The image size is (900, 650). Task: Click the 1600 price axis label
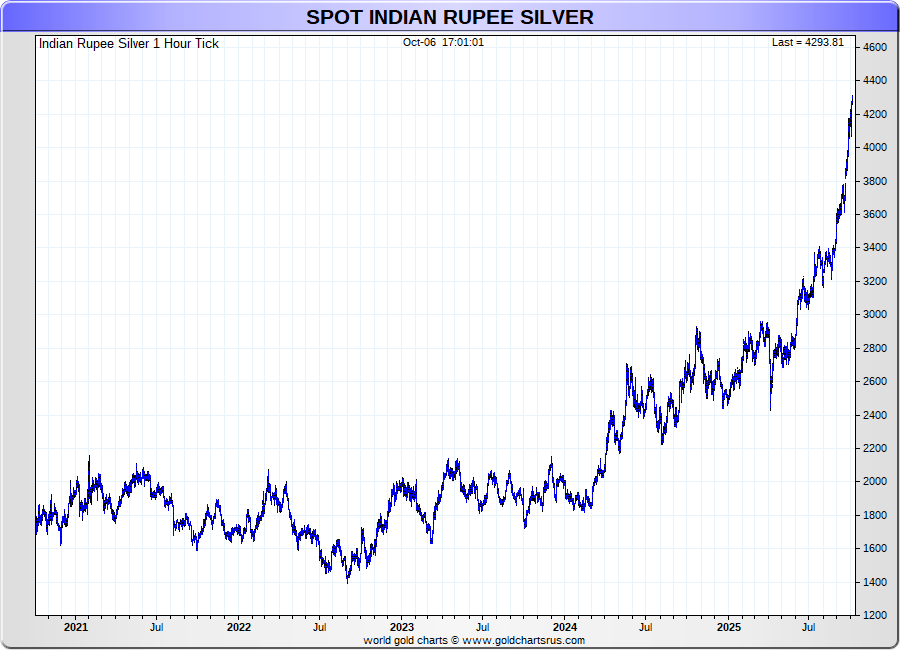pyautogui.click(x=875, y=549)
